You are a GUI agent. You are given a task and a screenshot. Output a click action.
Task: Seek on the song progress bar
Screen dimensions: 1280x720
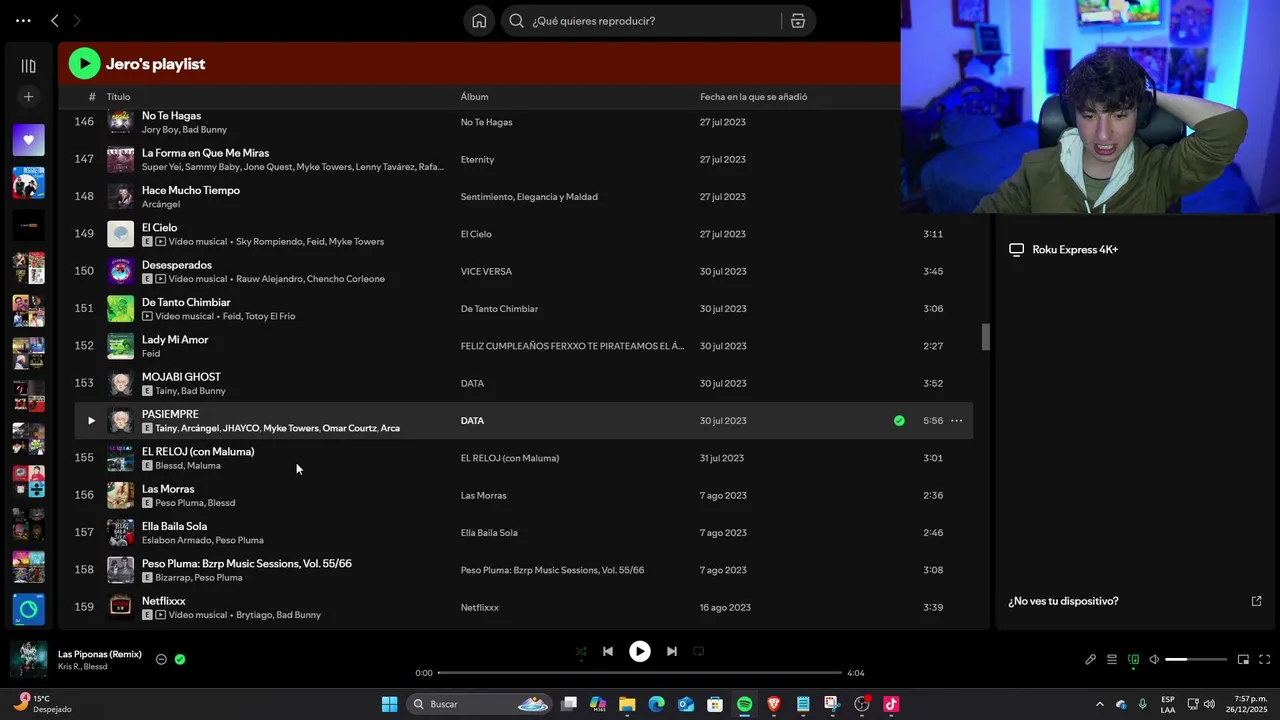pyautogui.click(x=640, y=673)
